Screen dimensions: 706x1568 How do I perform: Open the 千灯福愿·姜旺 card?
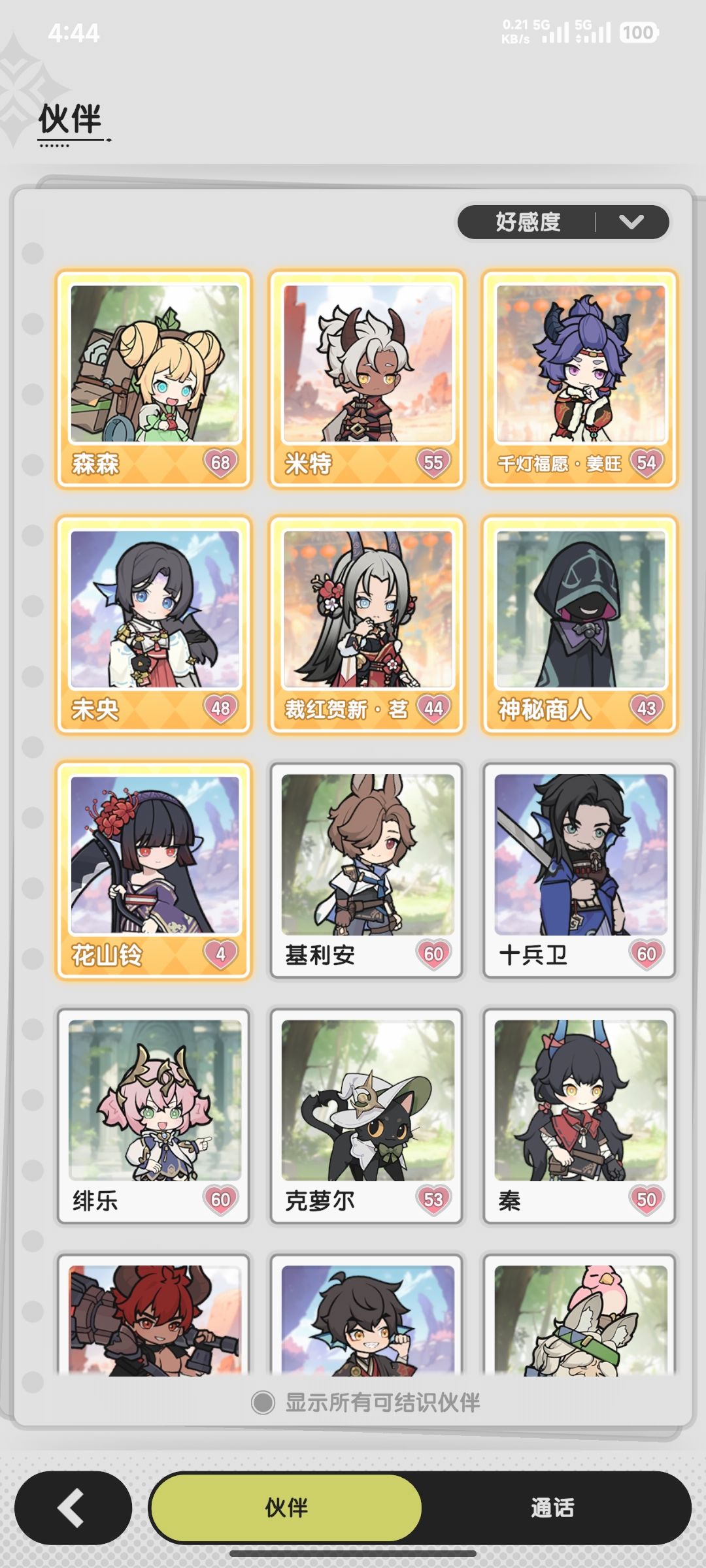point(580,380)
